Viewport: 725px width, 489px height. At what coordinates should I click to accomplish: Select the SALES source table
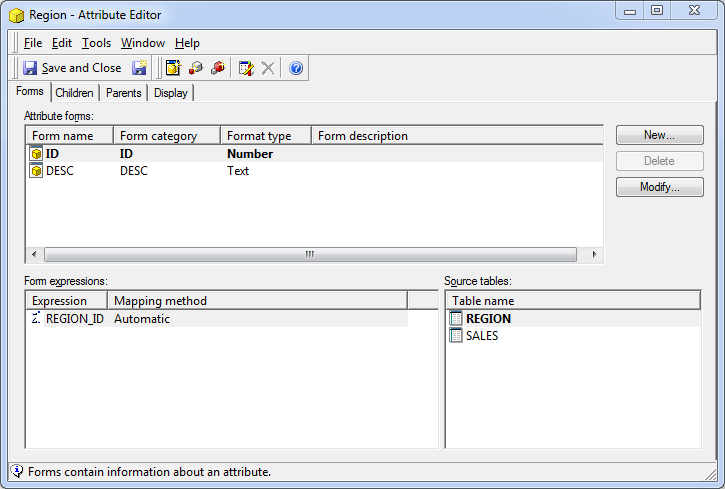(x=481, y=336)
